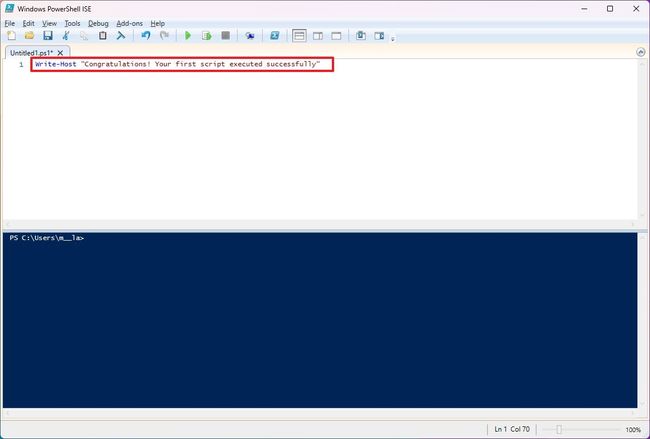Click the PS C:\Users prompt in console
Image resolution: width=650 pixels, height=439 pixels.
pyautogui.click(x=46, y=238)
